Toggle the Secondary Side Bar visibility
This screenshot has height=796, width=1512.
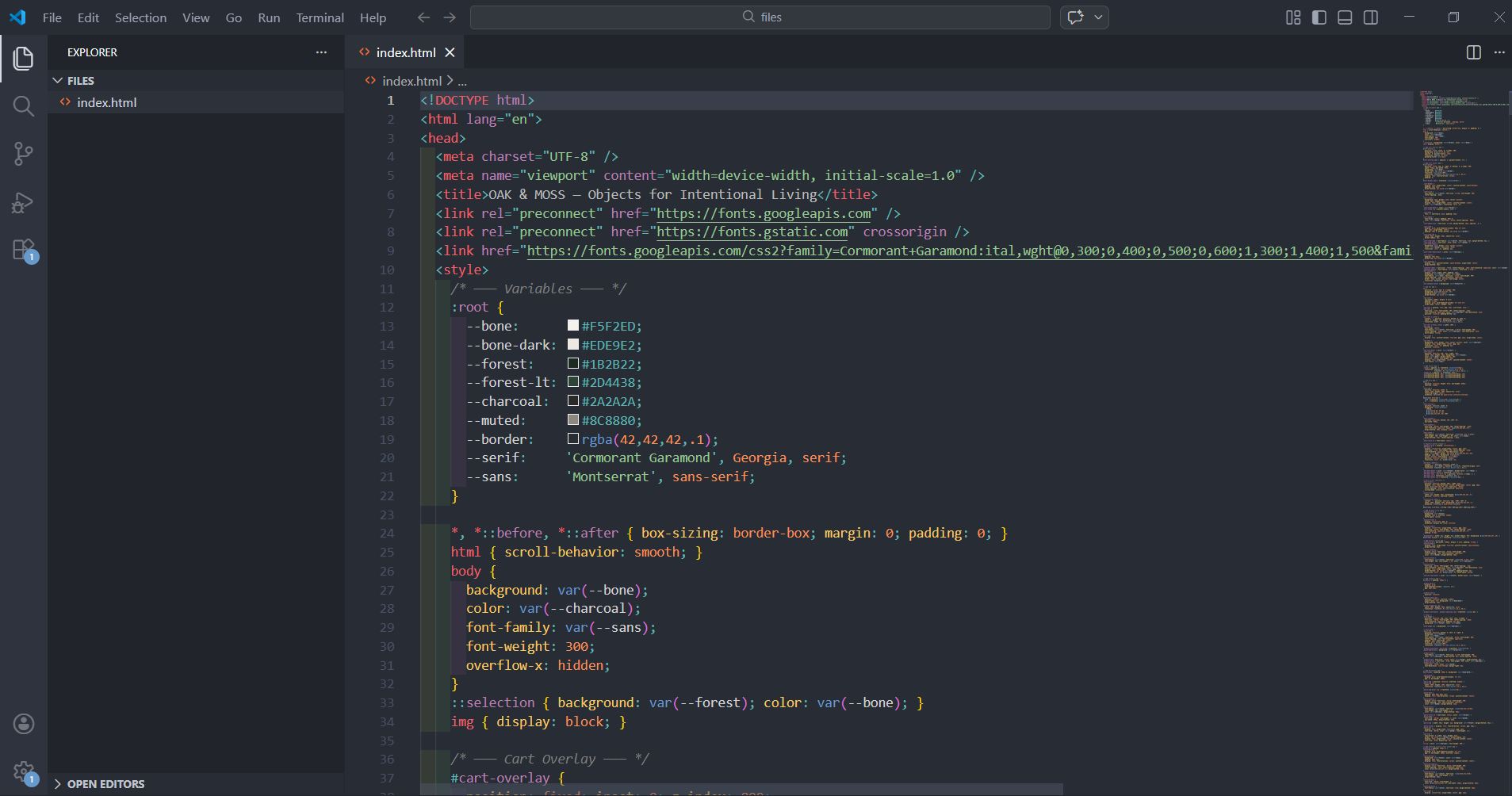tap(1370, 17)
